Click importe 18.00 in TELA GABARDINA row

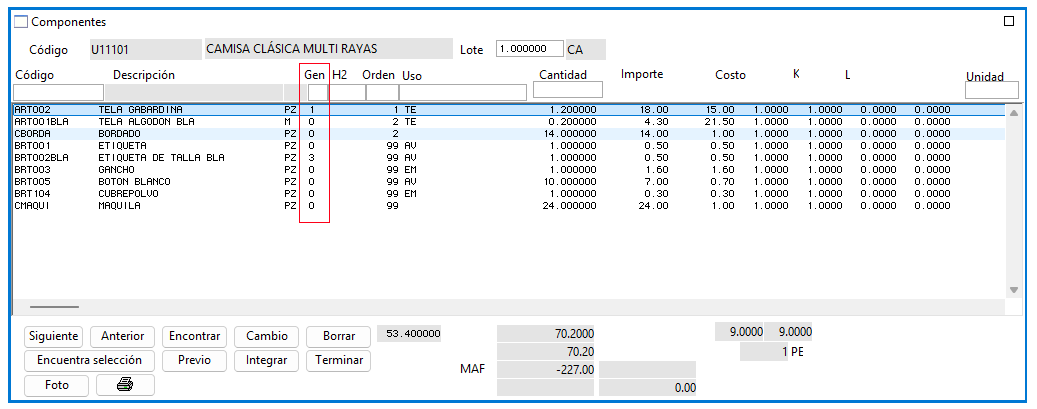point(653,110)
